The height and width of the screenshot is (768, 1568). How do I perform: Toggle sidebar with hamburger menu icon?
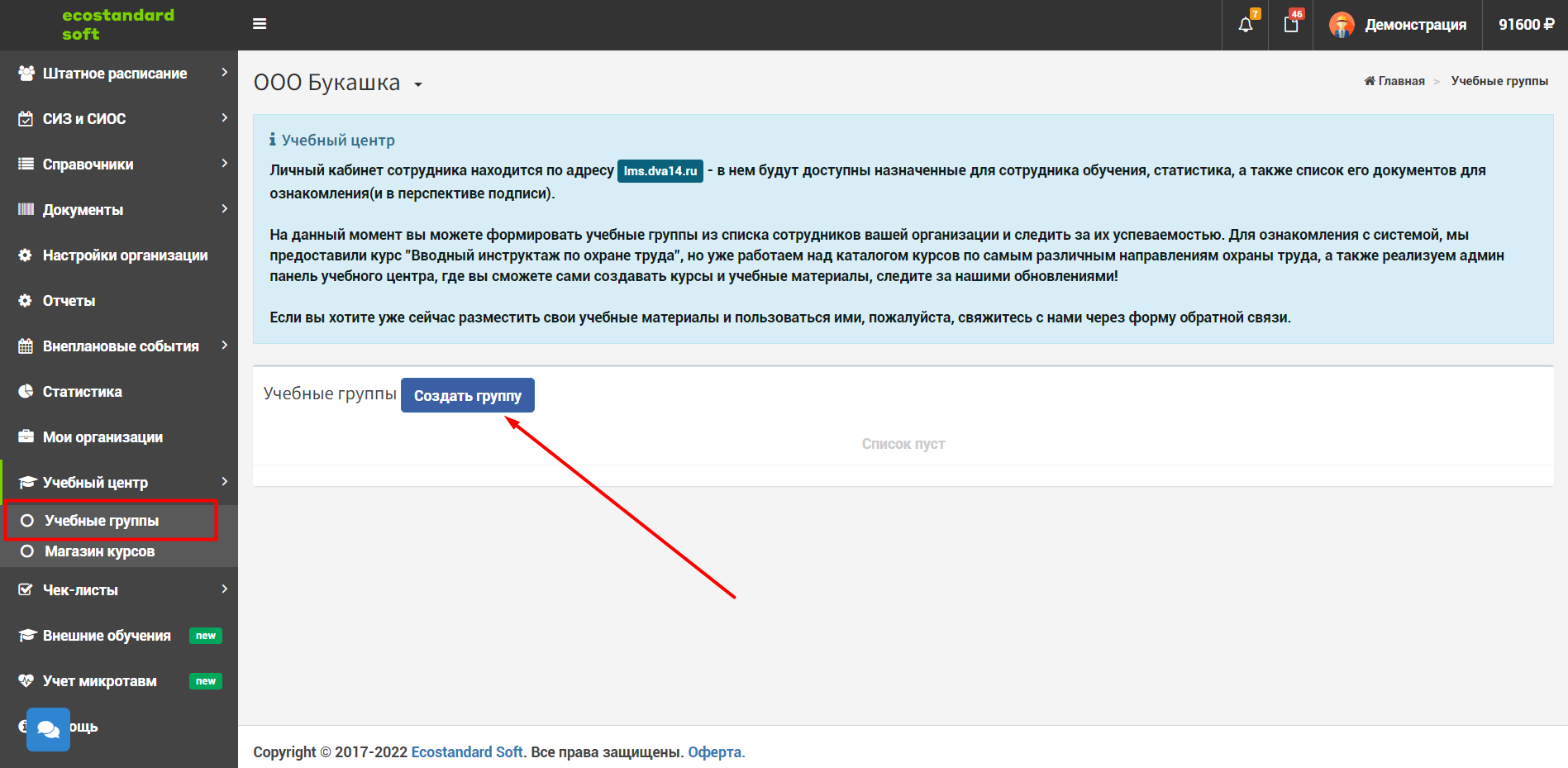click(260, 24)
